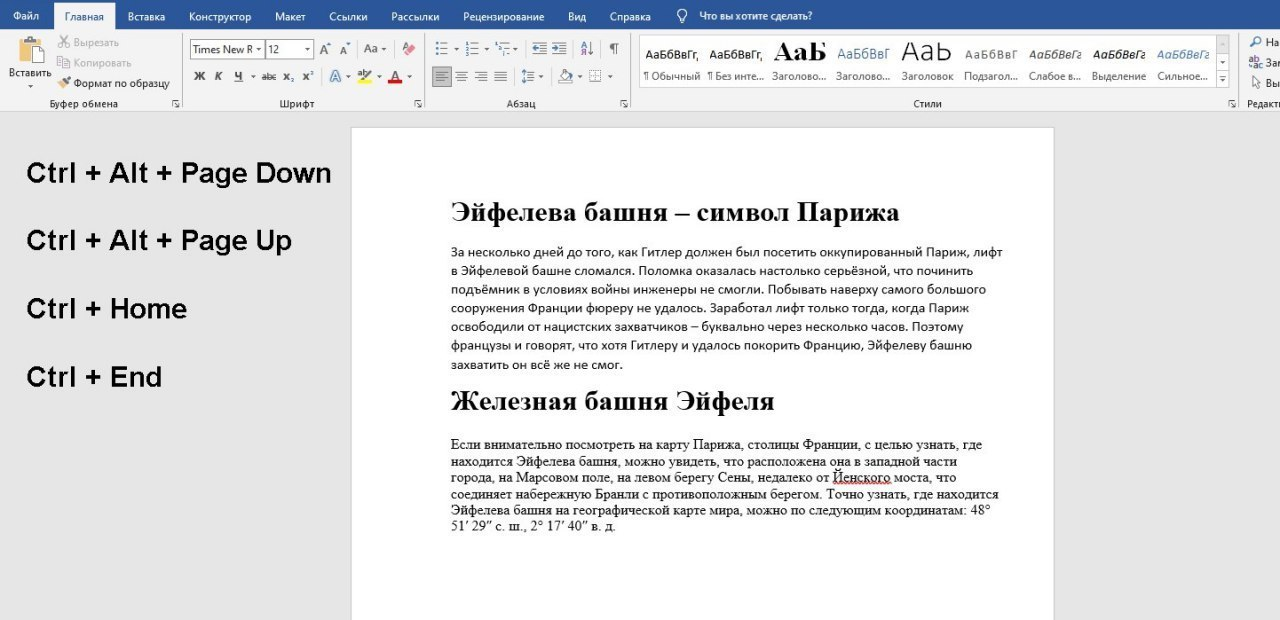Toggle the paragraph marks (¶) display
Viewport: 1280px width, 620px height.
(613, 48)
